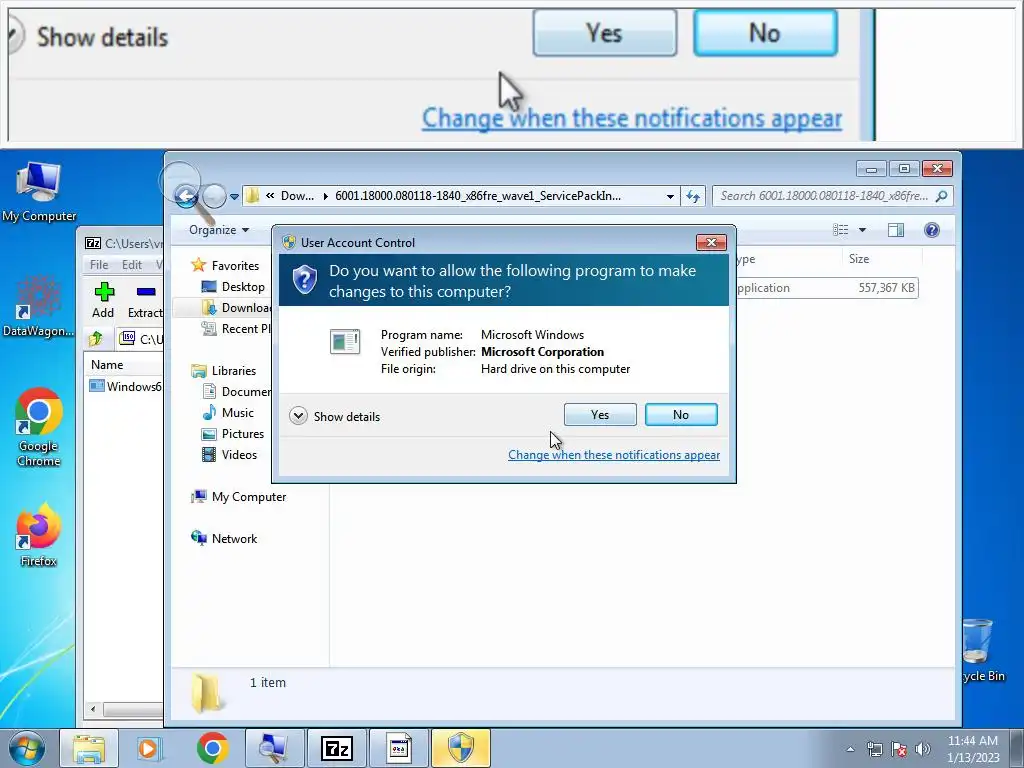
Task: Click the UAC question shield icon
Action: 304,280
